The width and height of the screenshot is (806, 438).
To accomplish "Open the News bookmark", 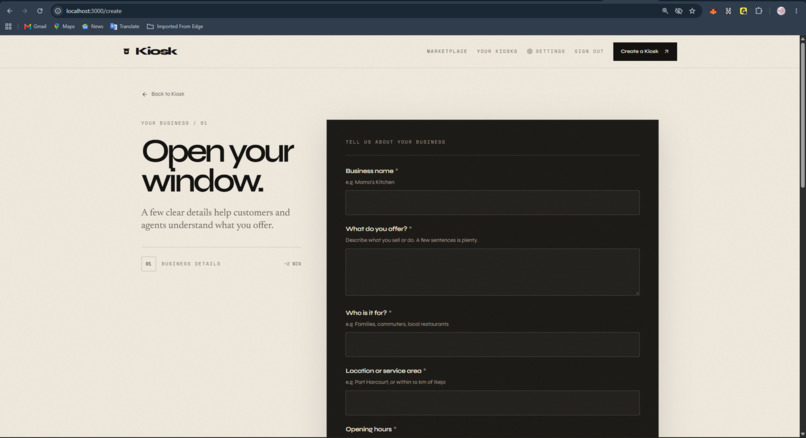I will click(x=93, y=26).
